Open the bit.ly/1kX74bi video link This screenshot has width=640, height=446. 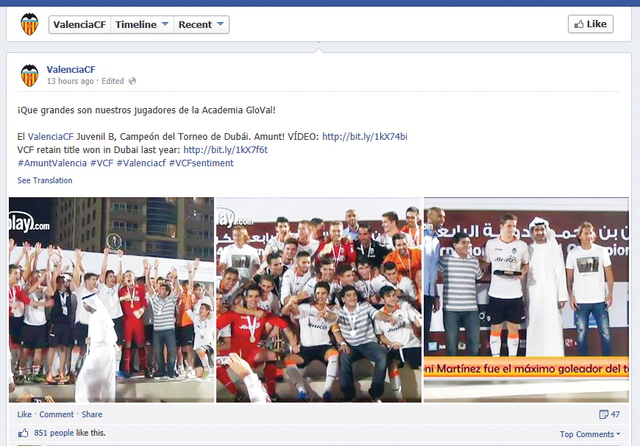point(365,137)
